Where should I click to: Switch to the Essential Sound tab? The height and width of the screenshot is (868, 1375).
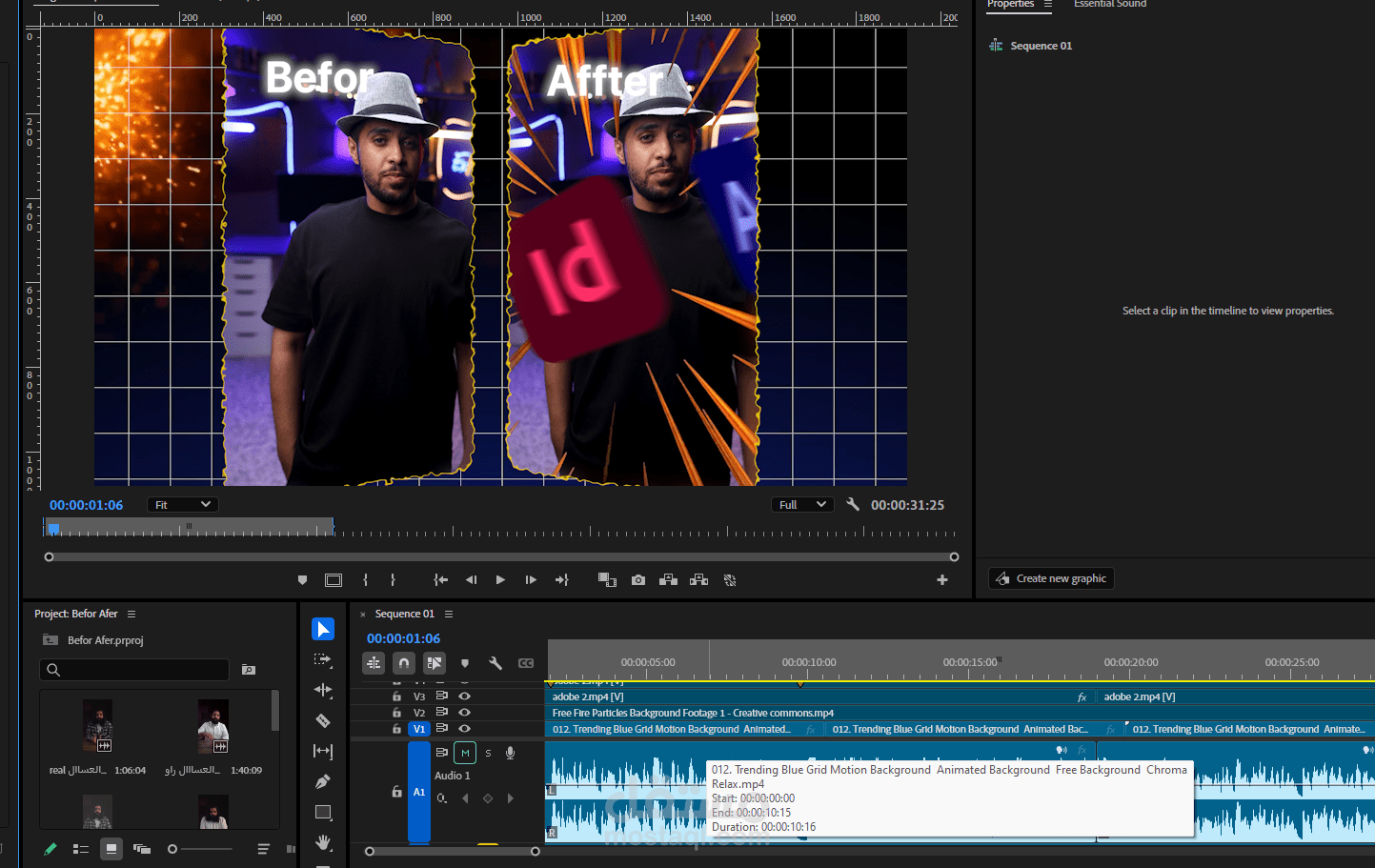pyautogui.click(x=1110, y=5)
